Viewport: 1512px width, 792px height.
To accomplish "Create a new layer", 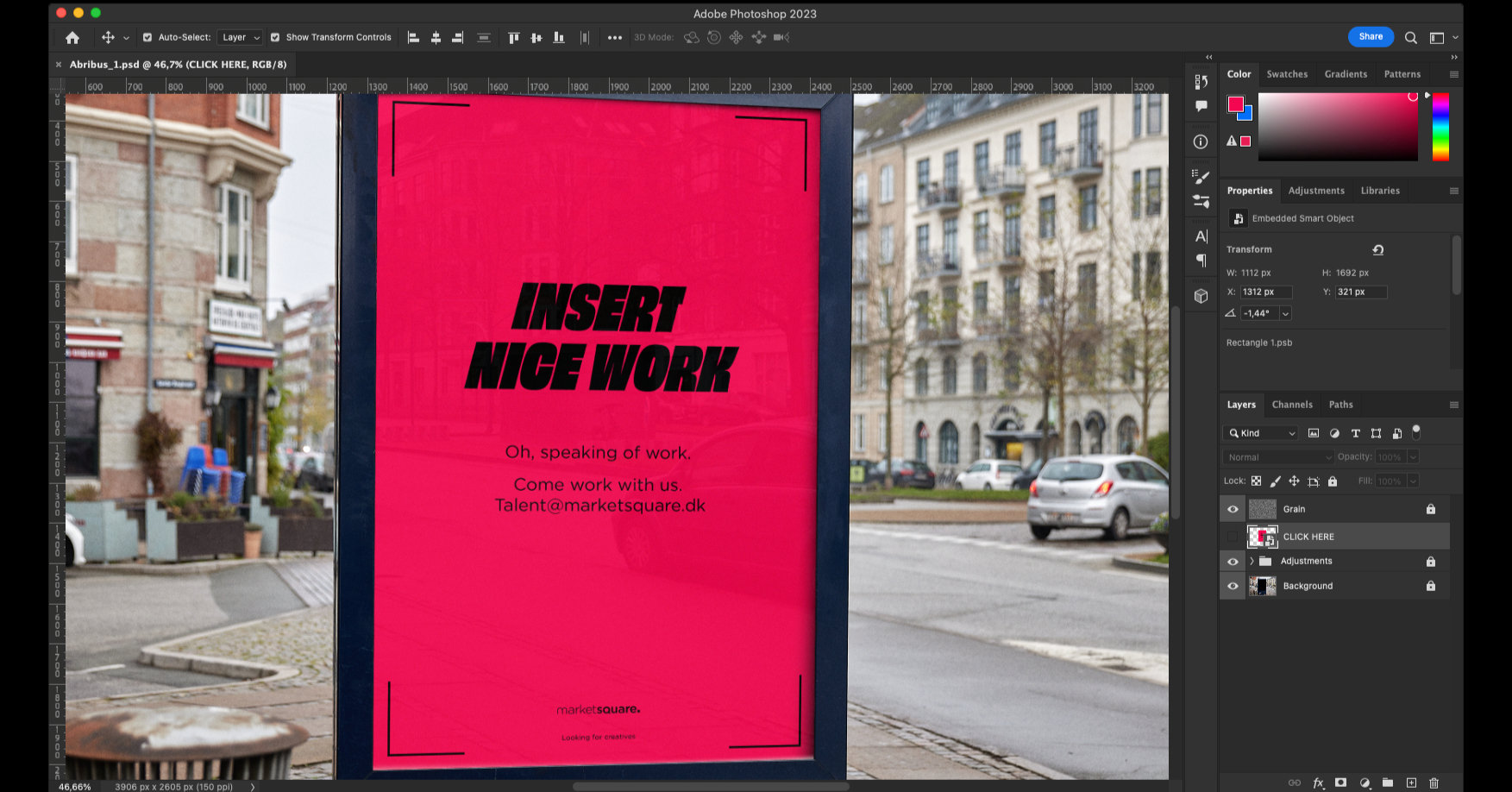I will click(x=1411, y=783).
